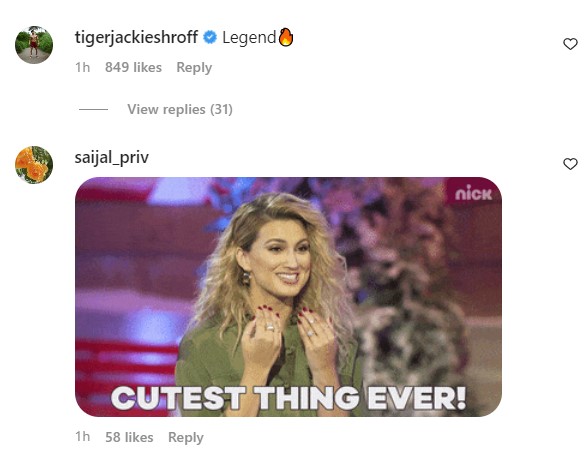Click the Legend comment text
588x468 pixels.
[x=249, y=38]
